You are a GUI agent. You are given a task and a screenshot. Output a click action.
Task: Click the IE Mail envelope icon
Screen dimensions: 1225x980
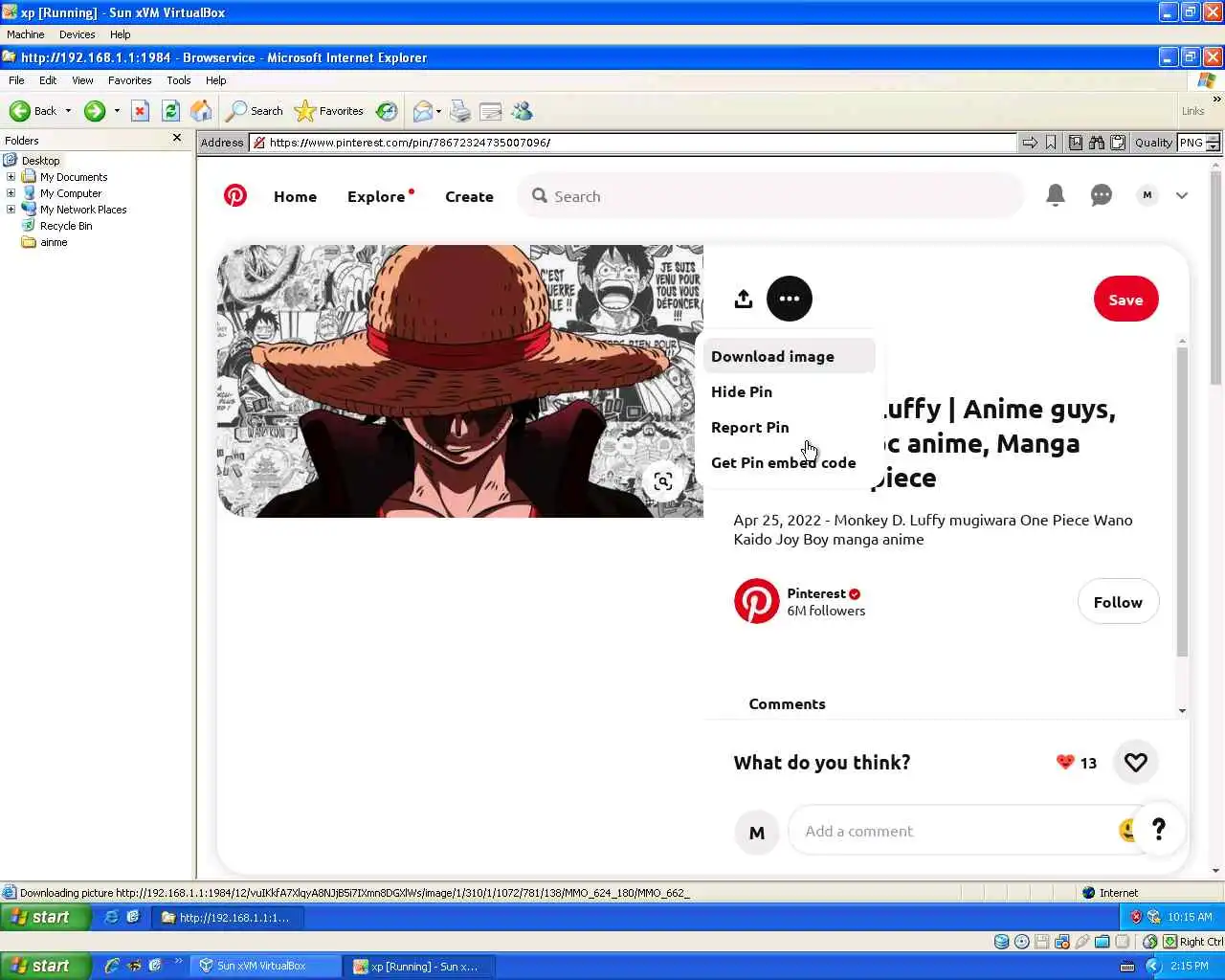click(x=422, y=111)
